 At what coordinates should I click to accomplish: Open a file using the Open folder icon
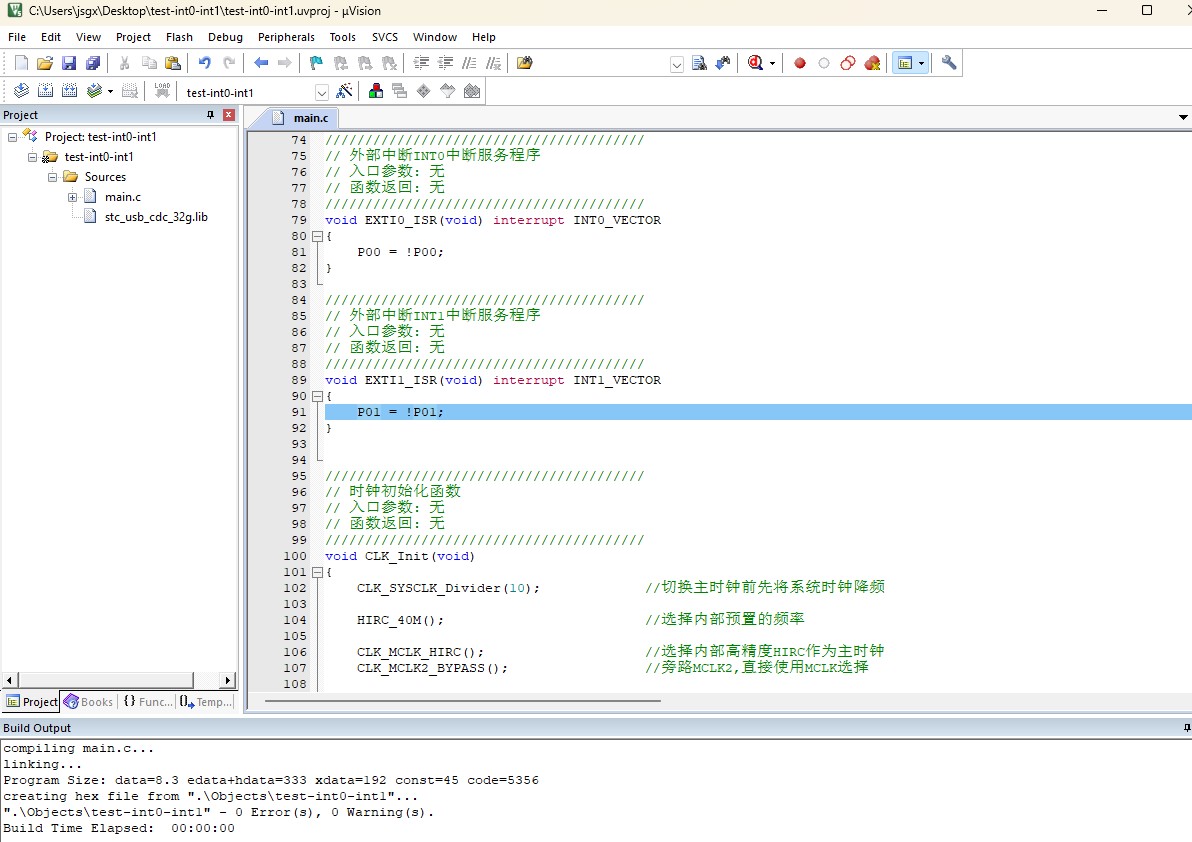click(x=45, y=63)
